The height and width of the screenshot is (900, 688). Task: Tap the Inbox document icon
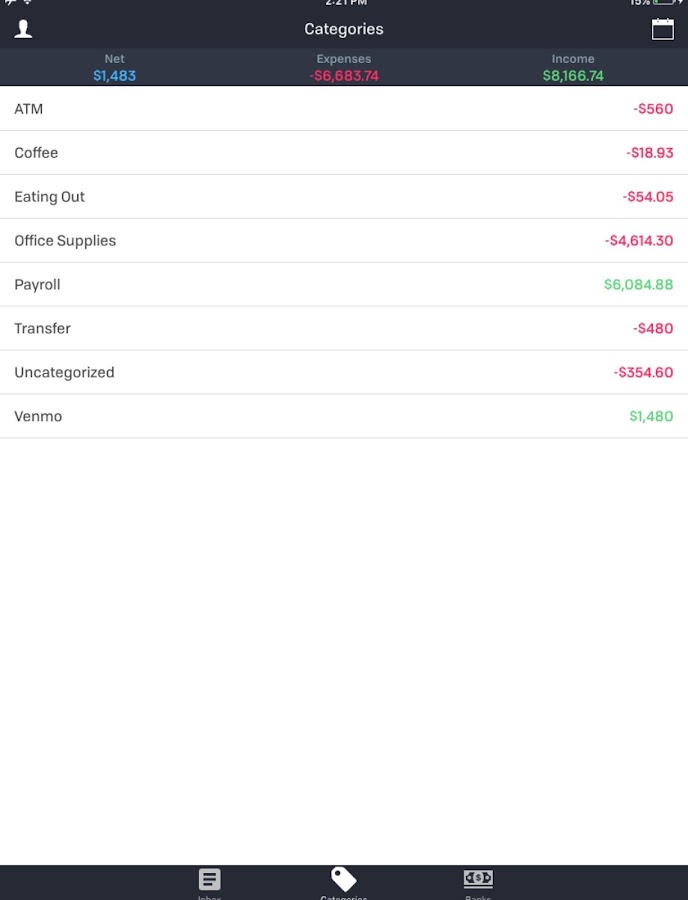209,880
